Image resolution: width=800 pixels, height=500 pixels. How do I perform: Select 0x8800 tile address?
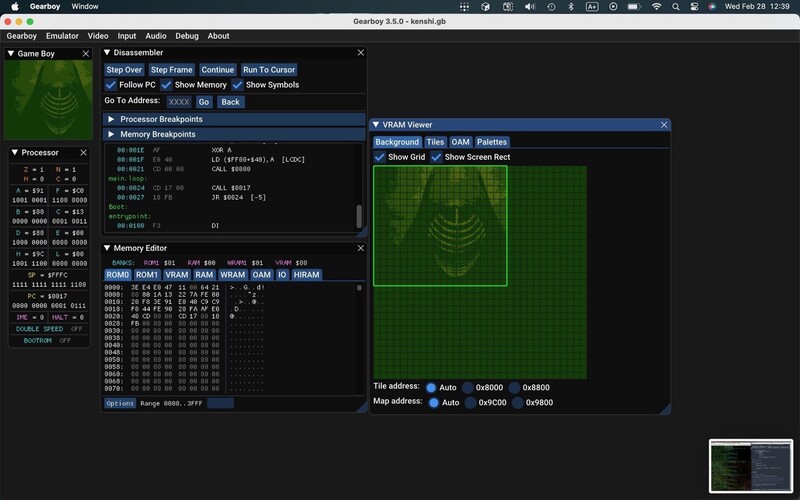tap(514, 388)
